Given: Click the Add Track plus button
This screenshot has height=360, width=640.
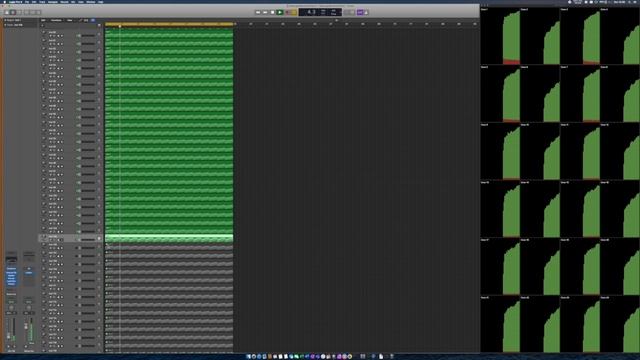Looking at the screenshot, I should coord(42,25).
